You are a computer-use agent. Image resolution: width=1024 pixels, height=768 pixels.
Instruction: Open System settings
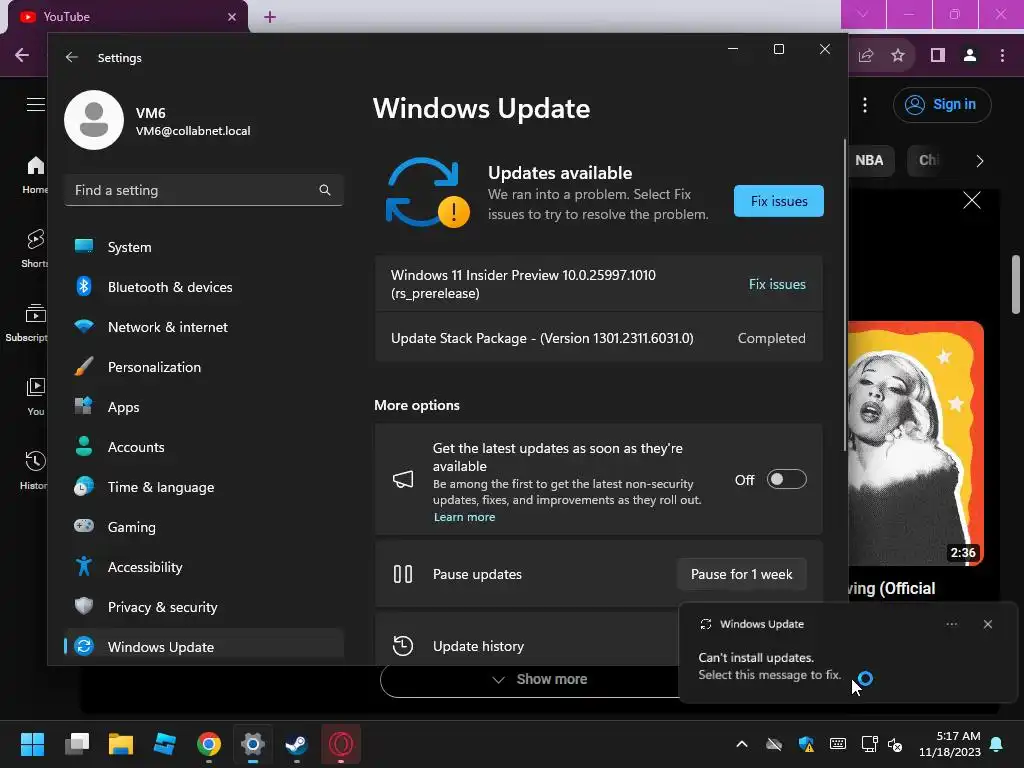[x=204, y=247]
